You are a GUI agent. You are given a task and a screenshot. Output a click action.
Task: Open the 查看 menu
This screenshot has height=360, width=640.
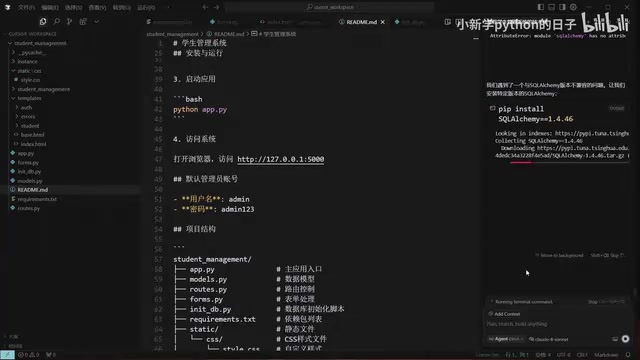point(97,7)
